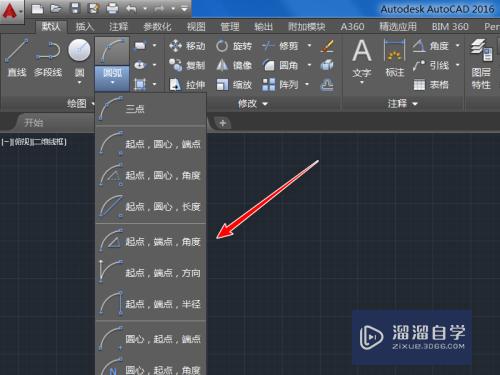Select the 拉伸 stretch tool
Image resolution: width=500 pixels, height=375 pixels.
(187, 85)
